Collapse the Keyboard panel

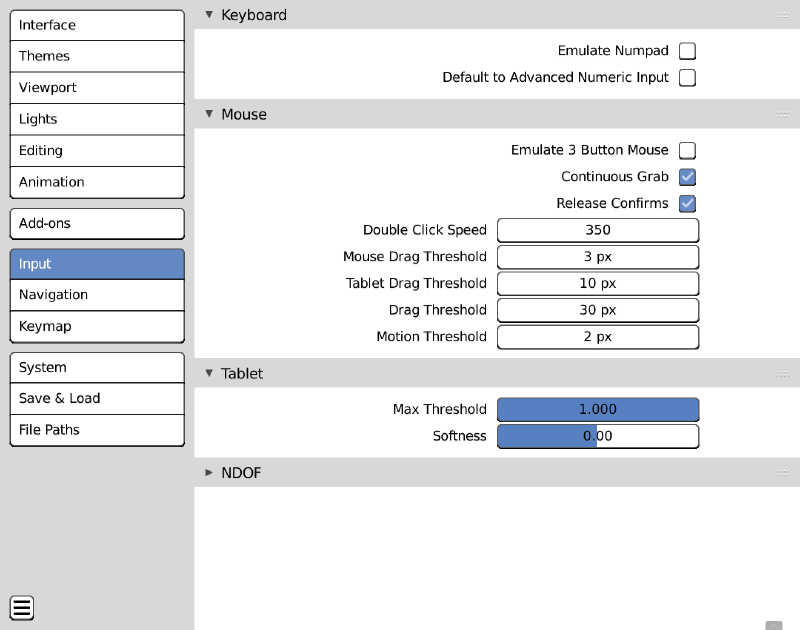(x=209, y=15)
